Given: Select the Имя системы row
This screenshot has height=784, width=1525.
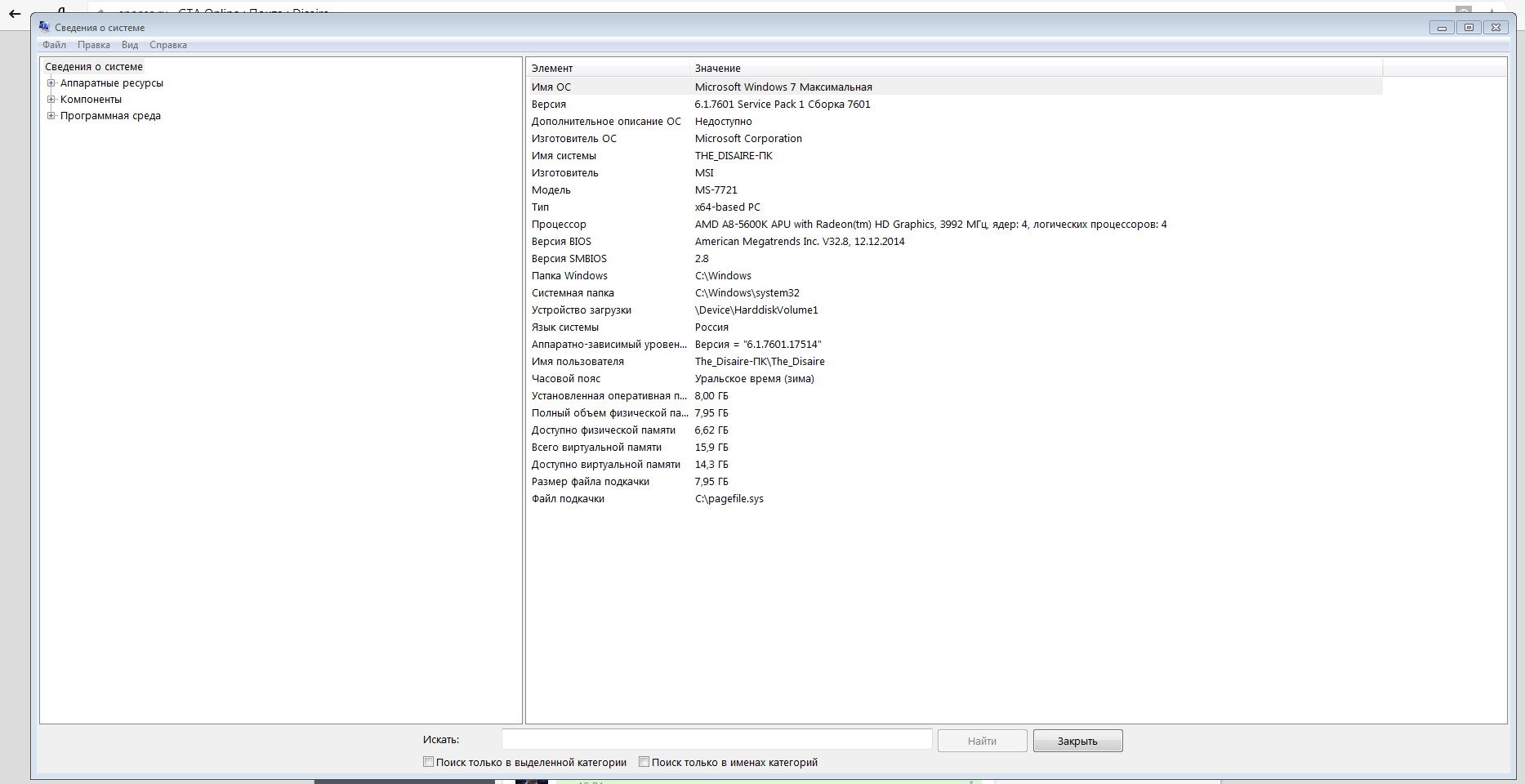Looking at the screenshot, I should 954,156.
